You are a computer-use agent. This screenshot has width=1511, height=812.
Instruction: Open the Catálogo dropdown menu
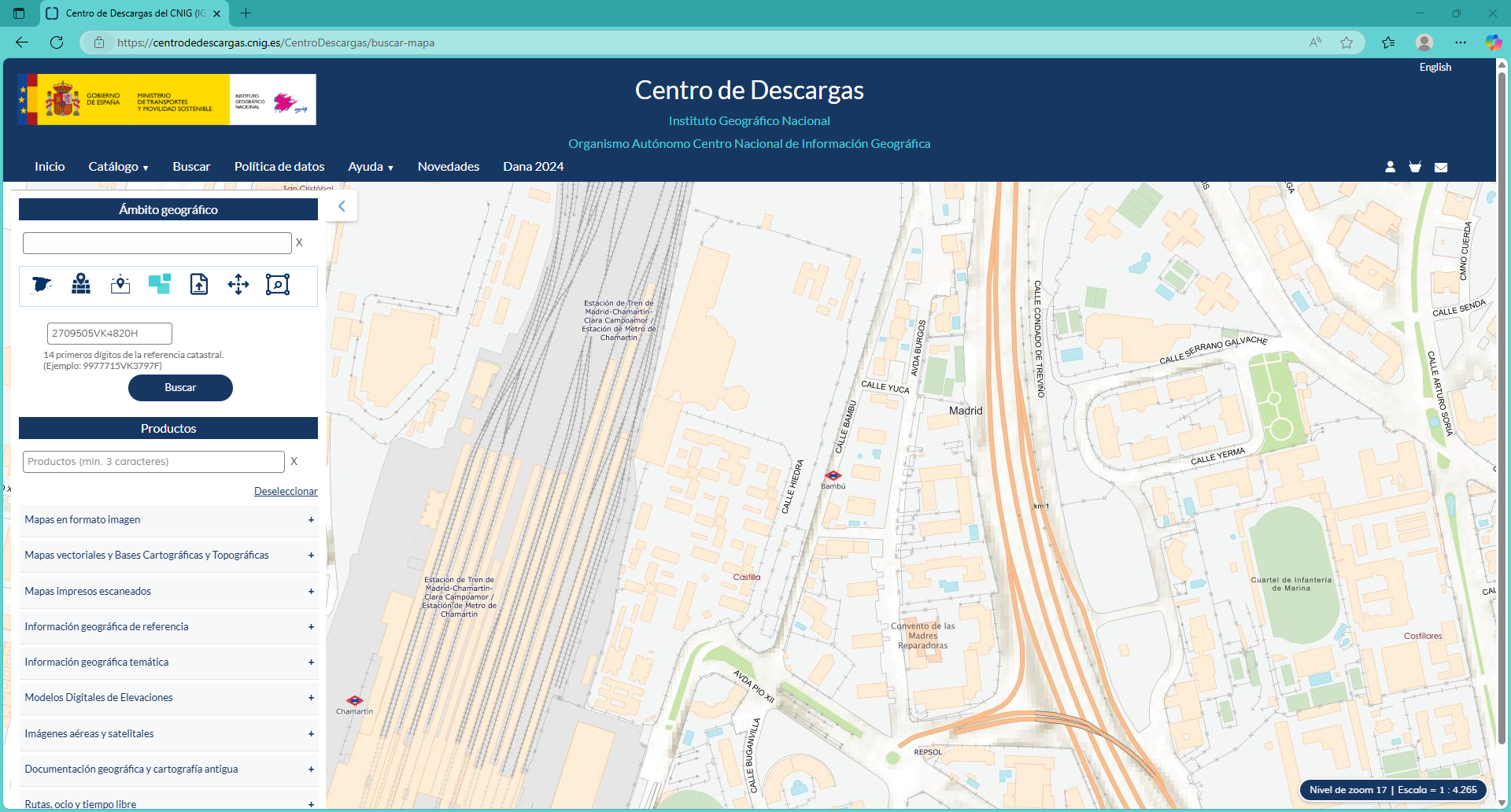pos(118,167)
